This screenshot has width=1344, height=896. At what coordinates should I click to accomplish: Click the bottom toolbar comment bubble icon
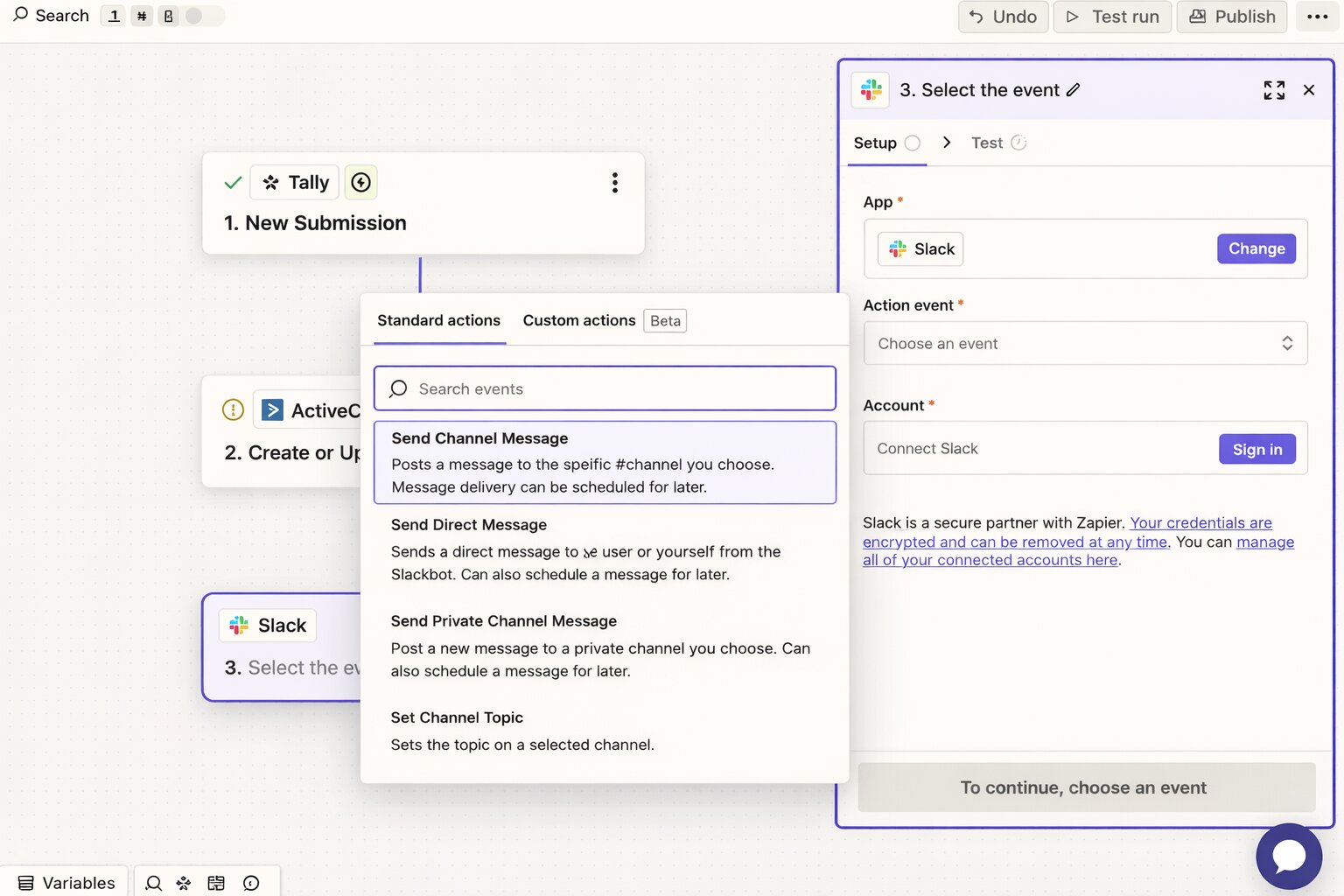[251, 883]
